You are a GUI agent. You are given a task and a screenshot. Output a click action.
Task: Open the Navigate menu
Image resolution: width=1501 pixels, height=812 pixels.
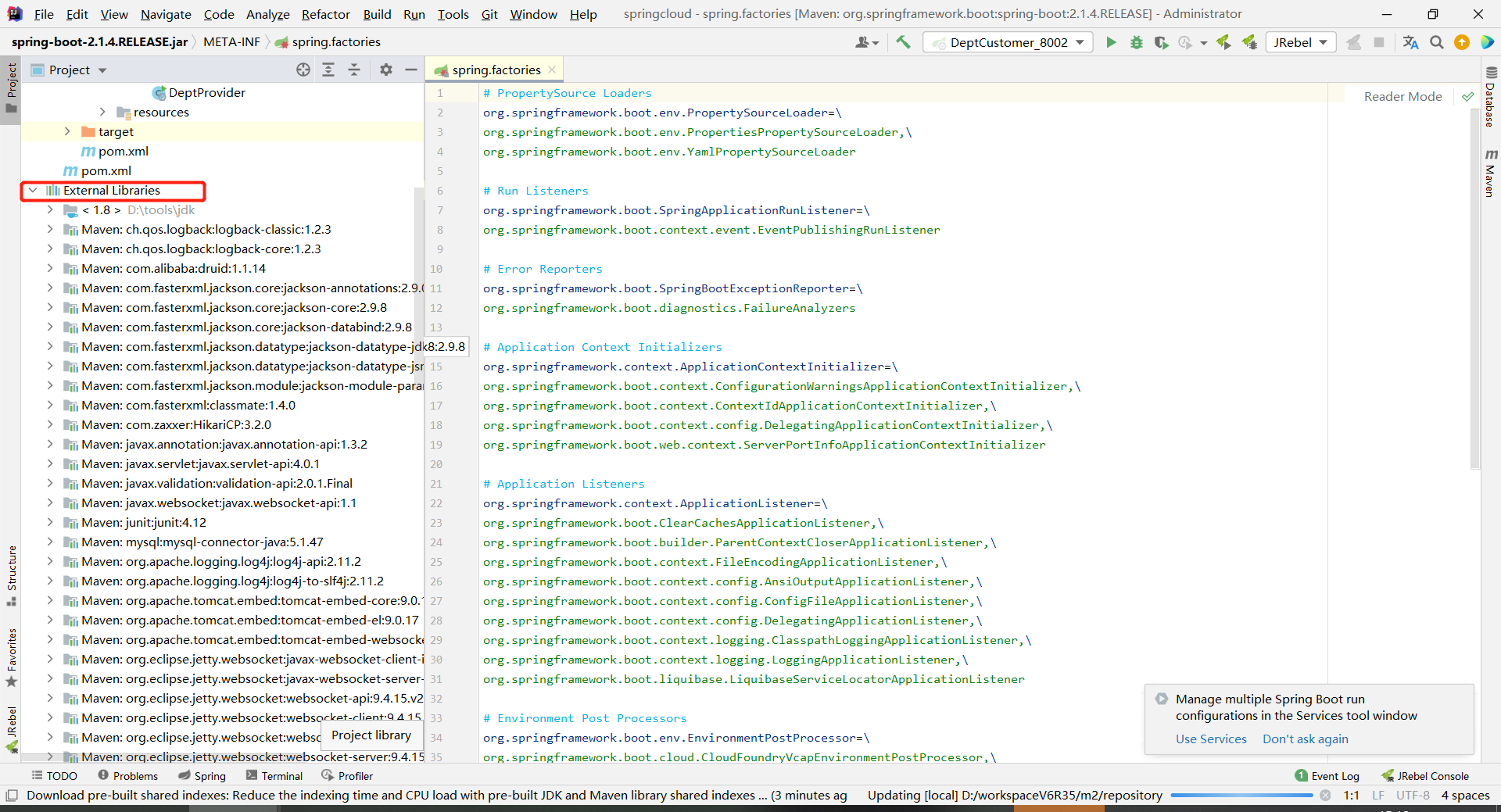(x=166, y=14)
